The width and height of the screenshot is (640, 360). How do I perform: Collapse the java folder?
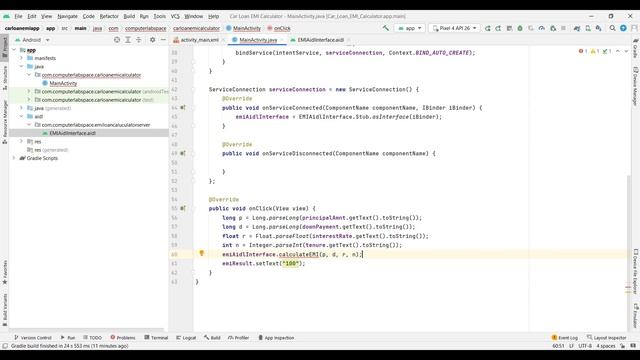pyautogui.click(x=21, y=66)
